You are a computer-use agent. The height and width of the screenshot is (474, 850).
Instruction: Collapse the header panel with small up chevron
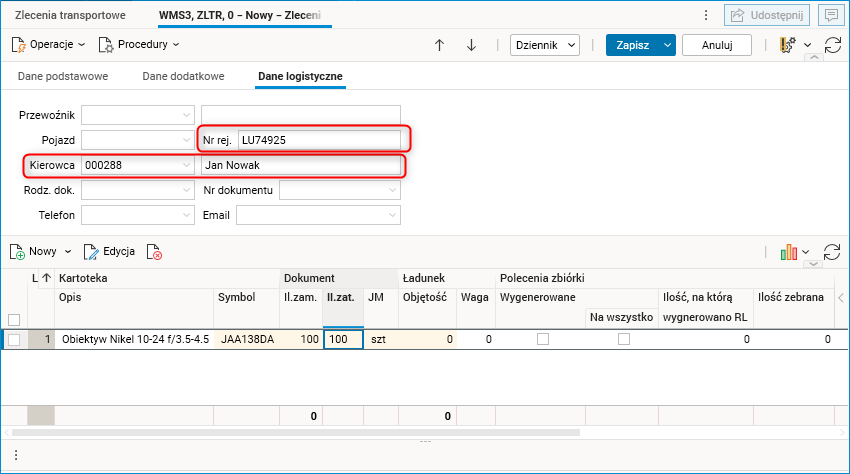(814, 57)
